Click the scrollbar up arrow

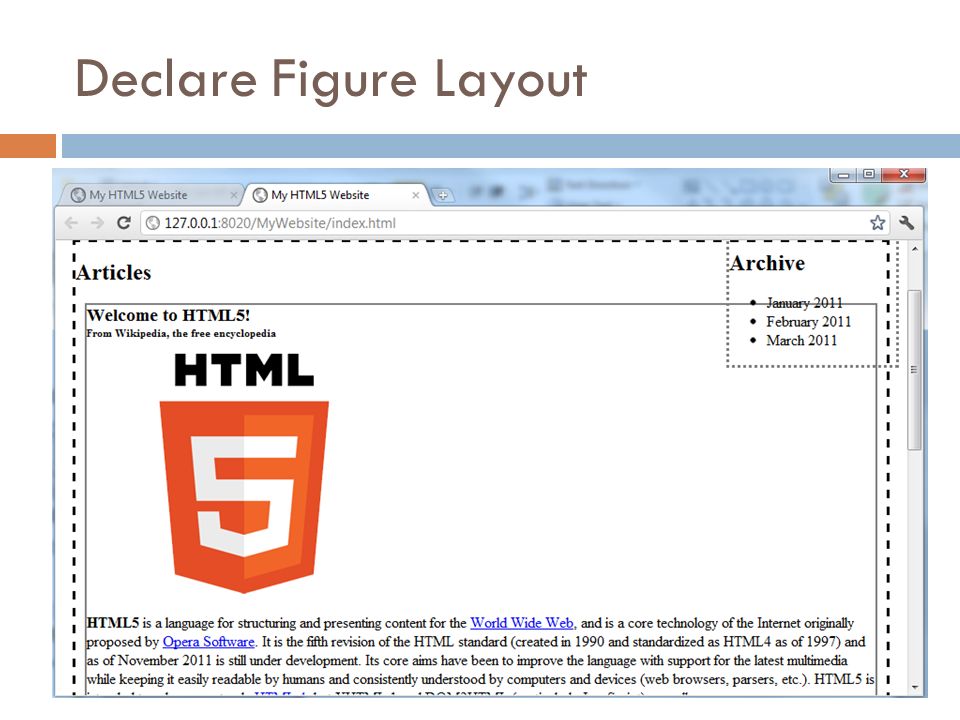coord(914,249)
